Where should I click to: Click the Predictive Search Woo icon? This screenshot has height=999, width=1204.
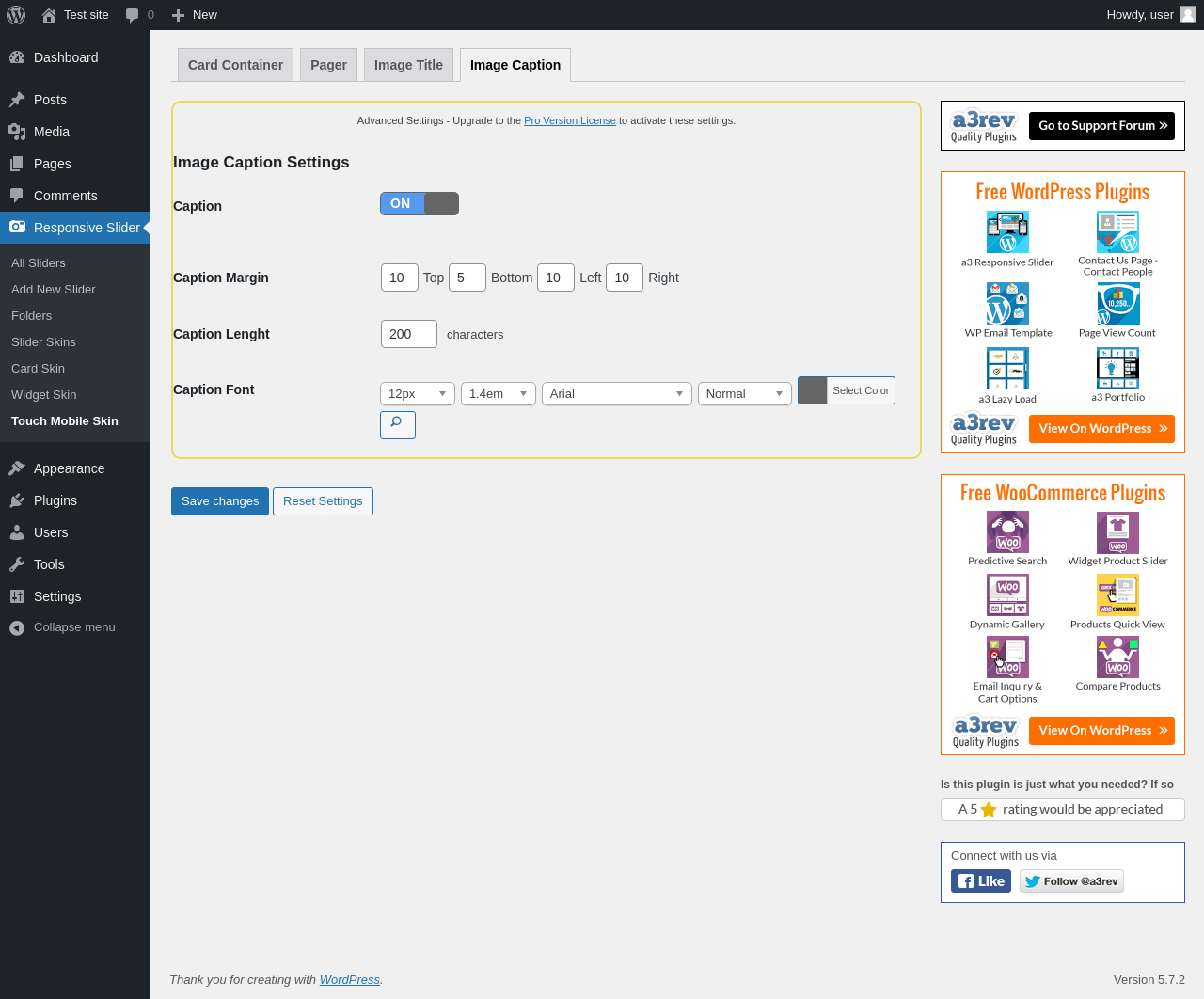point(1007,532)
